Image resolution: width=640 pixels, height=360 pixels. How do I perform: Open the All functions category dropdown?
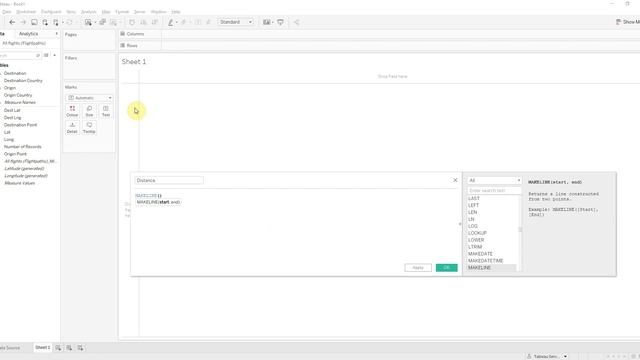pos(494,180)
